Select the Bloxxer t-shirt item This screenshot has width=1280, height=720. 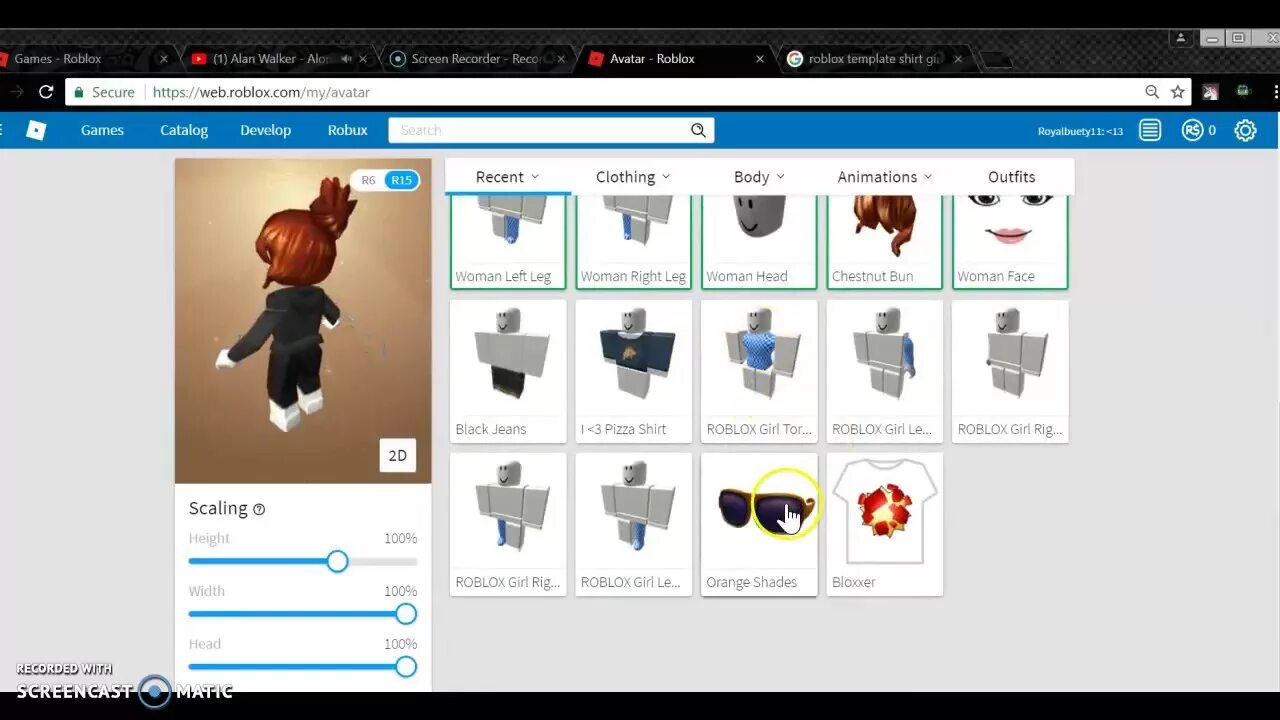(x=885, y=524)
